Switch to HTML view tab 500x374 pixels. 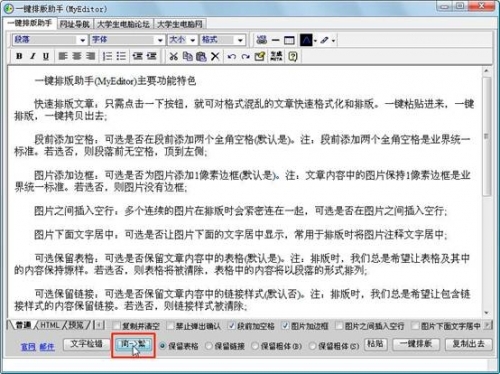(x=50, y=325)
